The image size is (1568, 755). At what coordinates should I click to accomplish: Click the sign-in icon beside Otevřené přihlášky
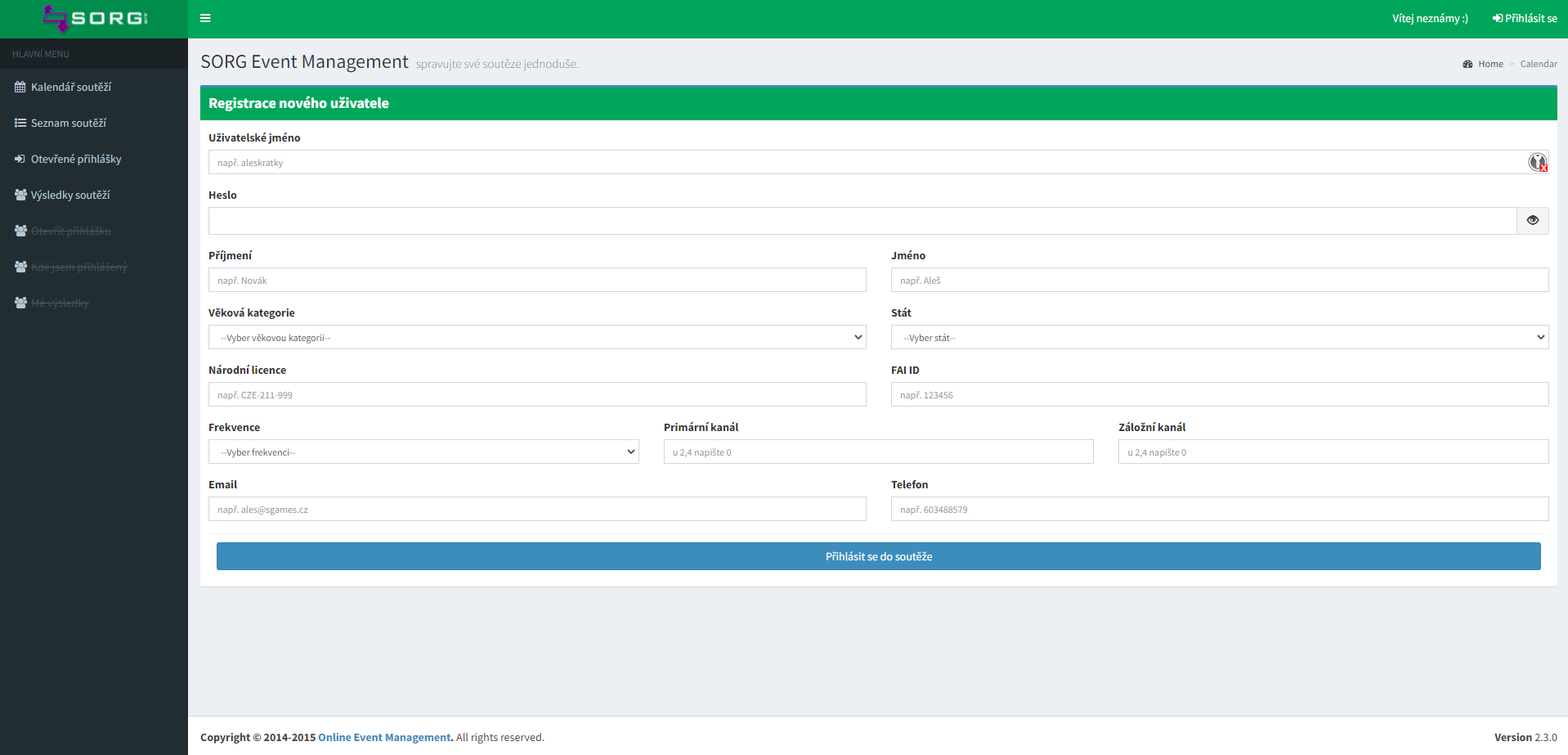pos(20,159)
